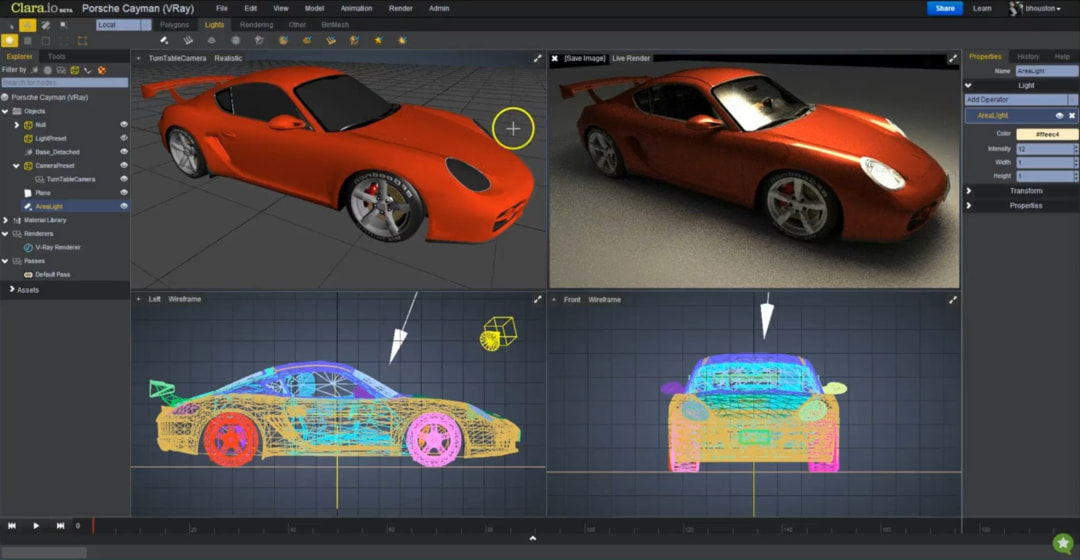This screenshot has width=1080, height=560.
Task: Click the light Color swatch #ffeec4
Action: 1047,134
